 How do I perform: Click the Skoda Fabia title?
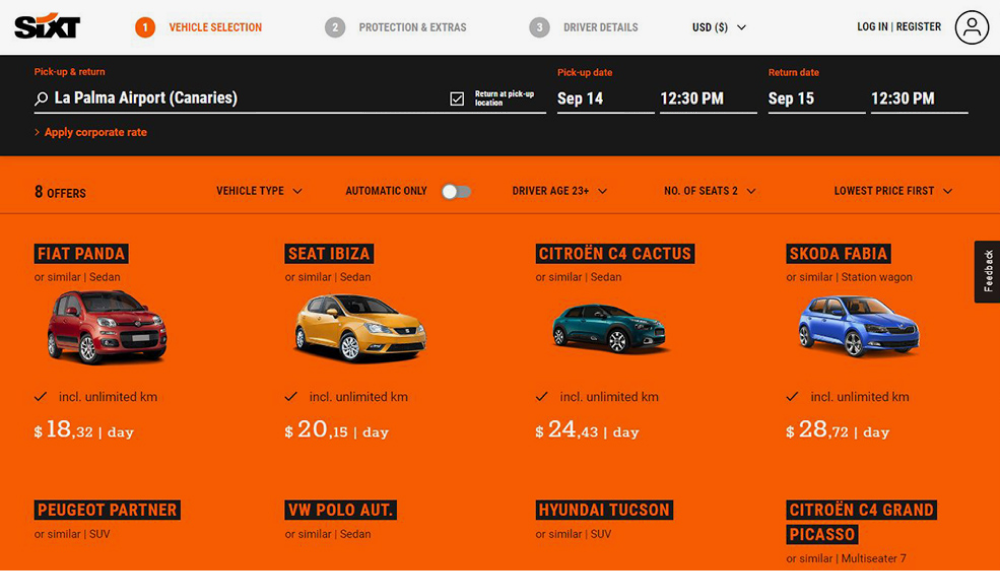coord(838,253)
